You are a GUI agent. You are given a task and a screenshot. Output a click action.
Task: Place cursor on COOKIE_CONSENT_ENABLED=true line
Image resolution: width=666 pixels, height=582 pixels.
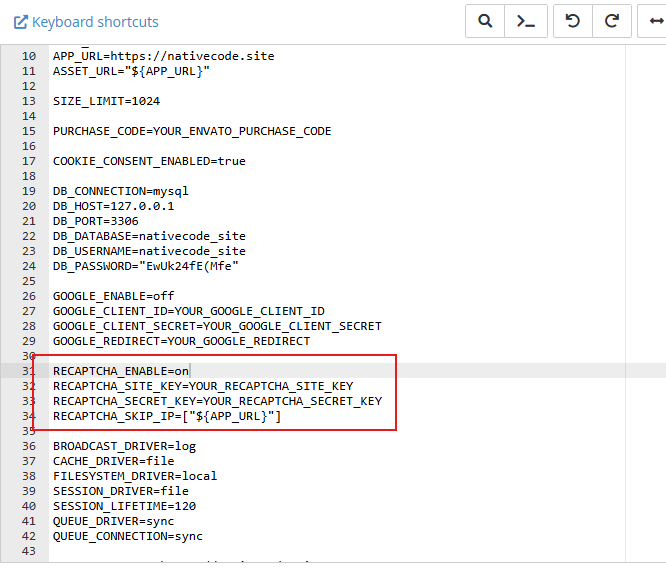click(x=149, y=161)
